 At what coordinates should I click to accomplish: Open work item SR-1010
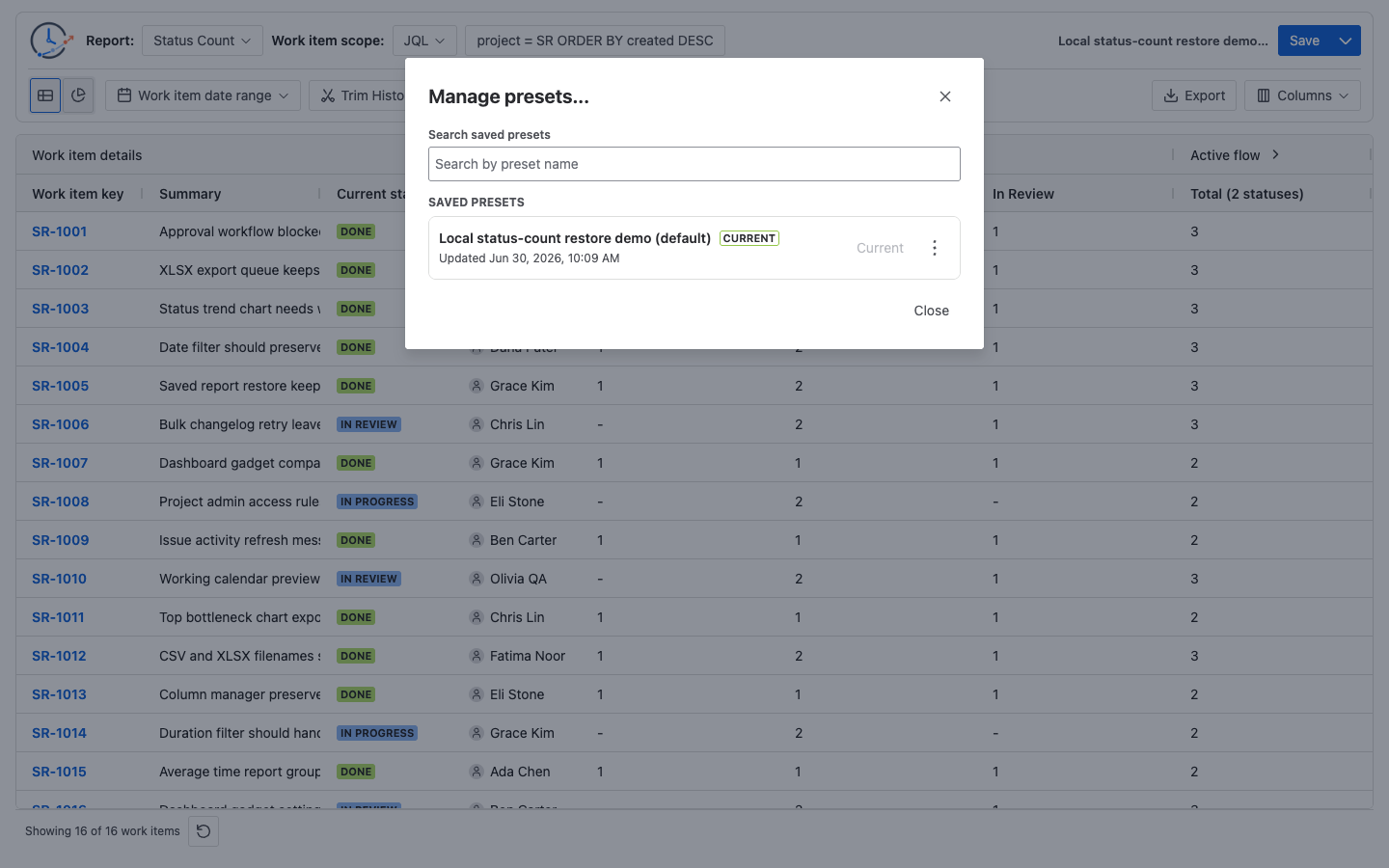[x=59, y=579]
